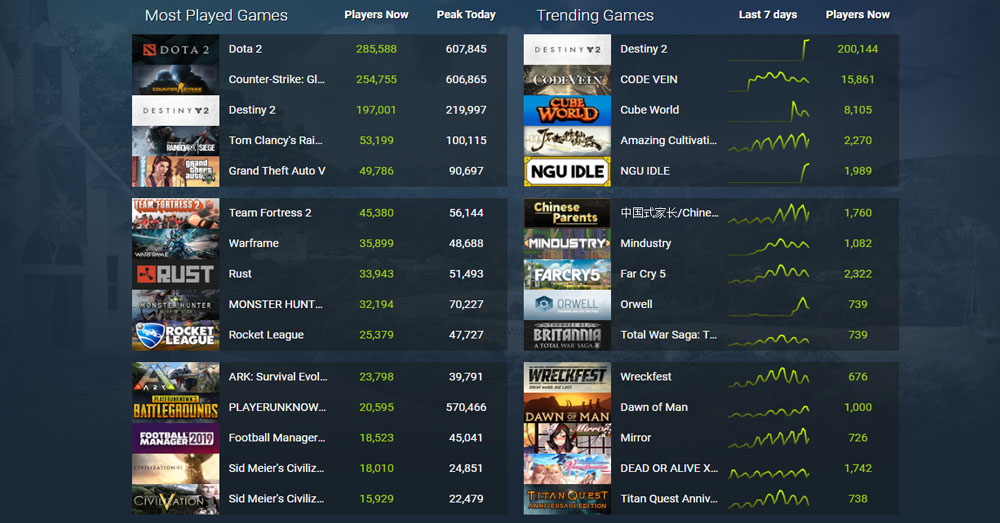This screenshot has width=1000, height=523.
Task: Open the MONSTER HUNT... game name
Action: (276, 305)
